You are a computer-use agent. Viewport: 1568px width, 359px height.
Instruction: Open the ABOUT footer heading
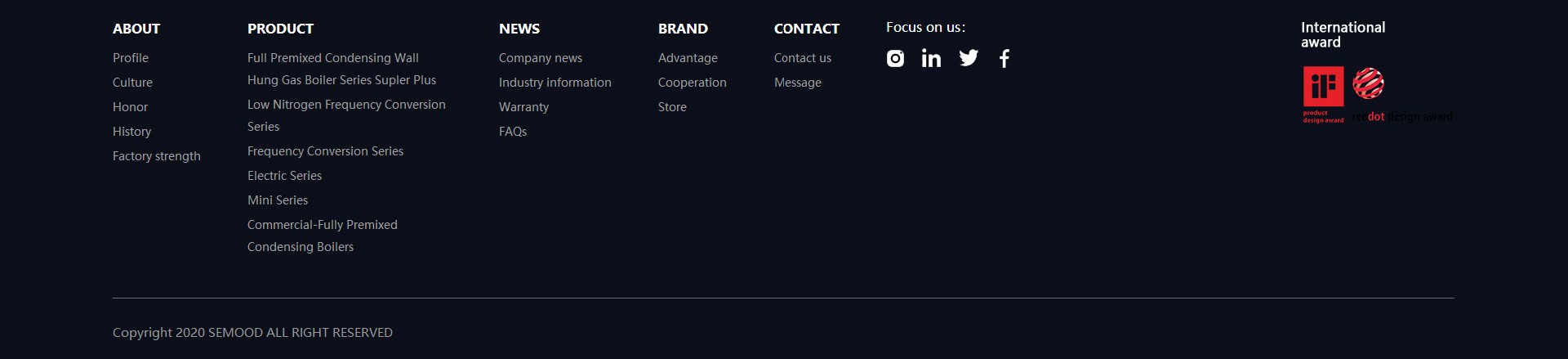pos(136,29)
